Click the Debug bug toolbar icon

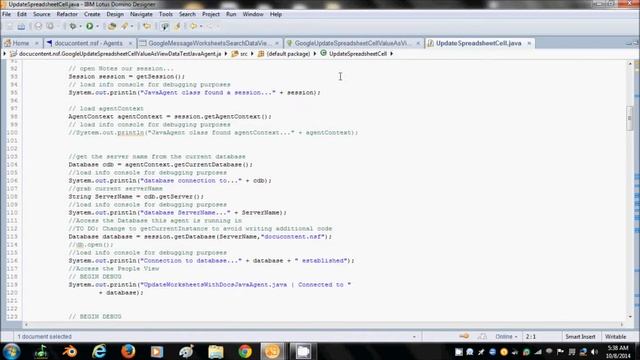(x=73, y=27)
